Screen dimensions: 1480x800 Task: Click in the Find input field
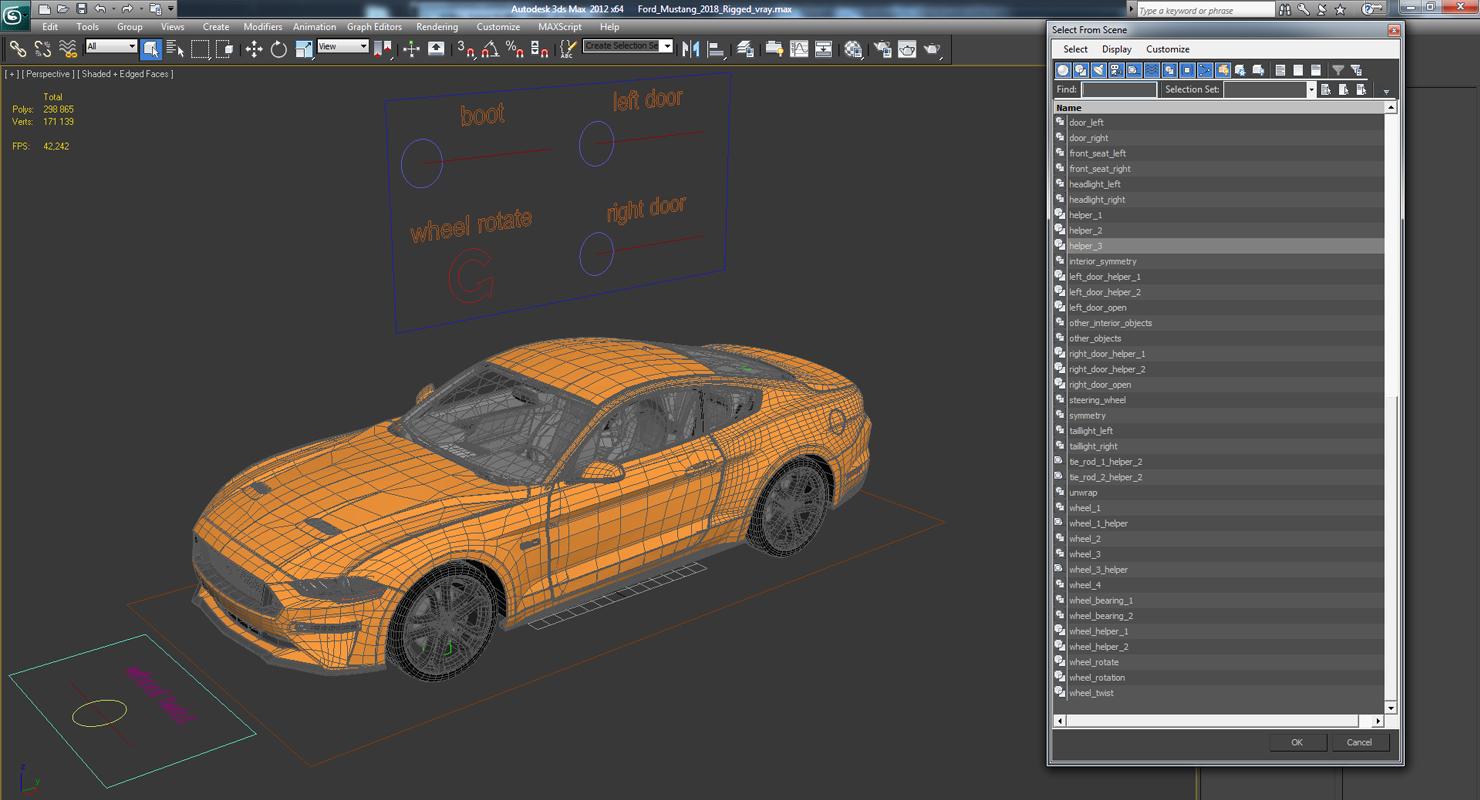tap(1119, 89)
